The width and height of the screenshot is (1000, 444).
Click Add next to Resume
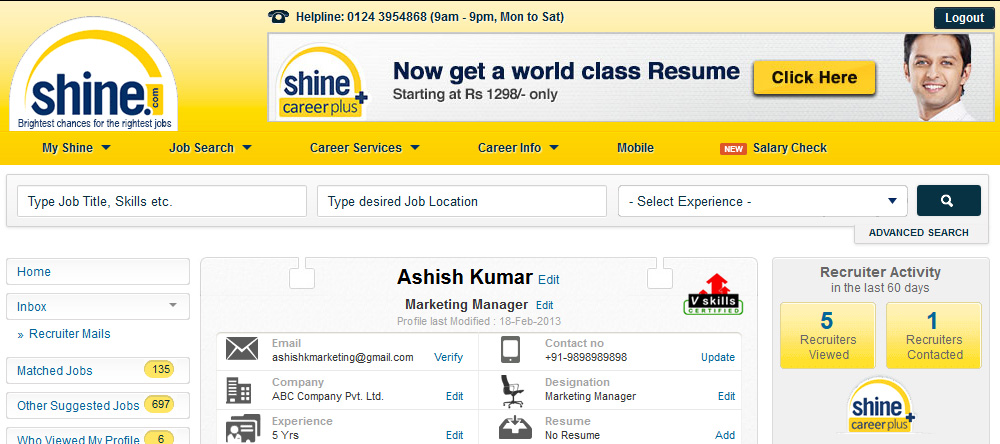click(x=724, y=435)
